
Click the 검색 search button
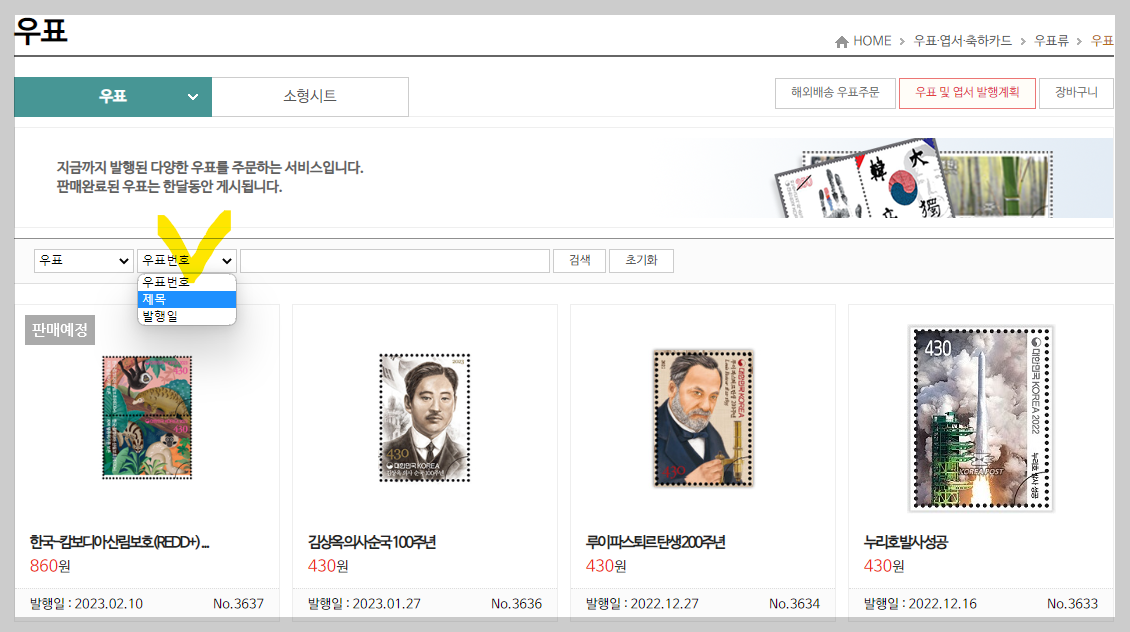579,260
